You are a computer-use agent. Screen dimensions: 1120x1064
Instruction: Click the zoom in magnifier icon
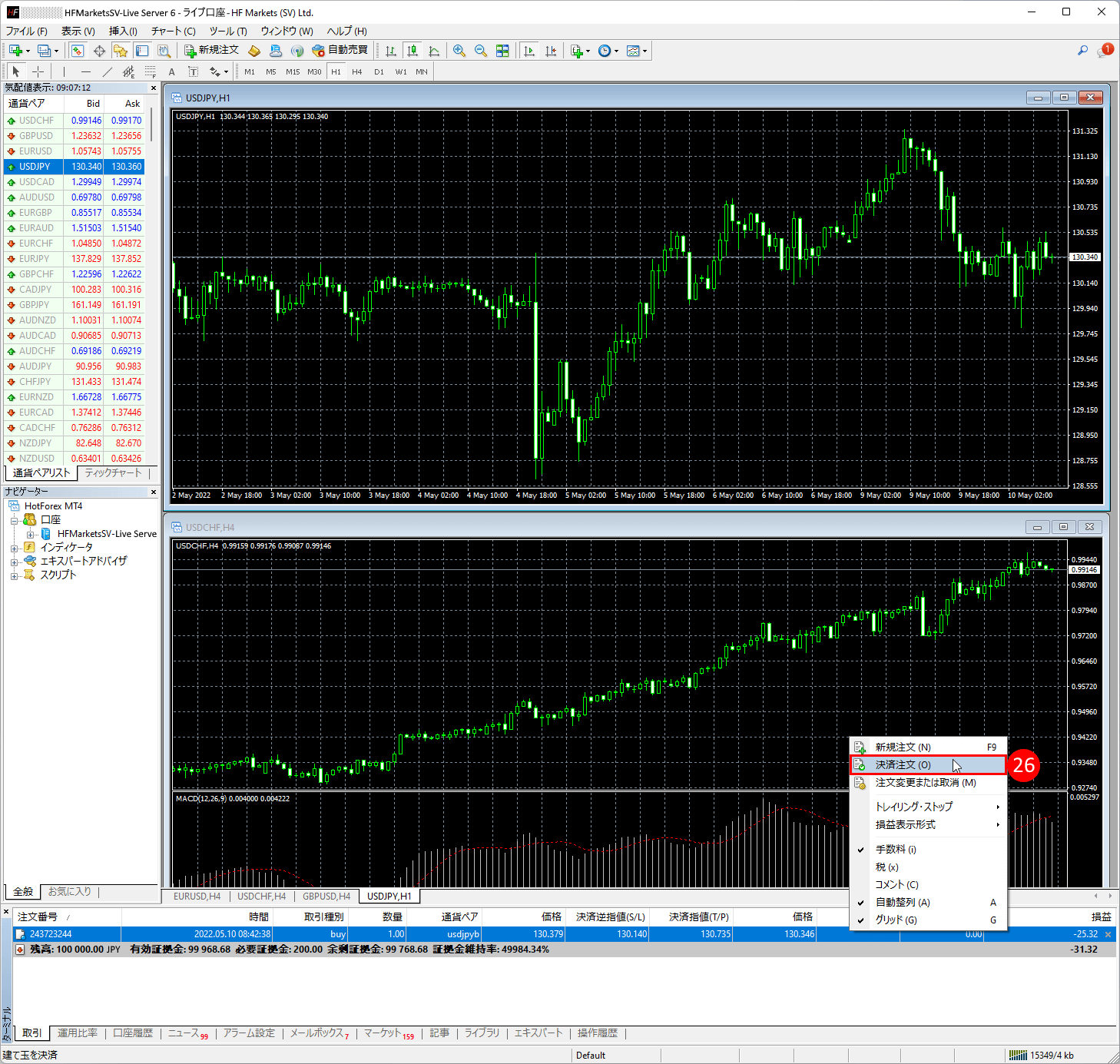click(x=459, y=51)
